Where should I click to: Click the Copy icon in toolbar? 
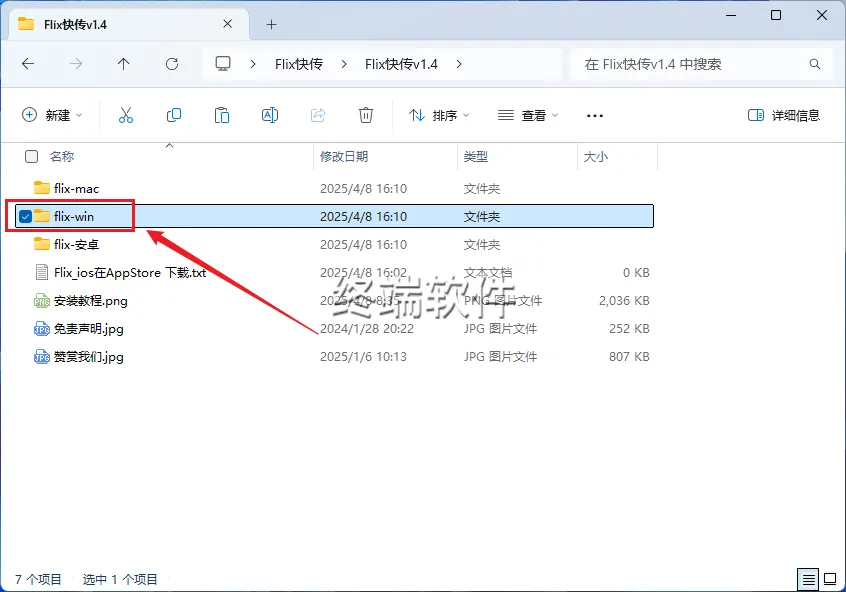pos(174,115)
